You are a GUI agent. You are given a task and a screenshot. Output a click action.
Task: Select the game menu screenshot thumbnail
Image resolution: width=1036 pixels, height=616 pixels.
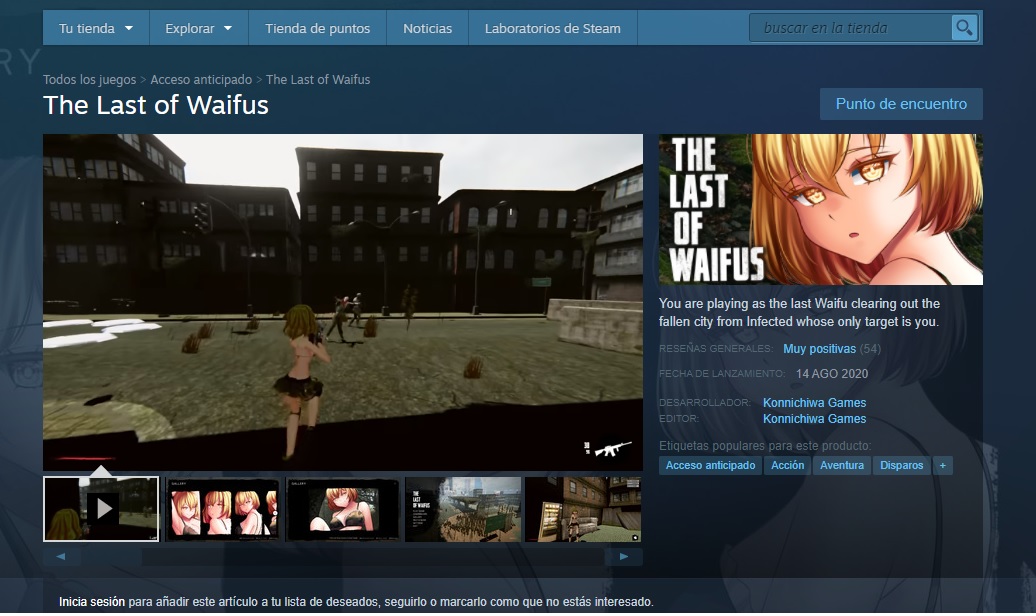(x=462, y=509)
